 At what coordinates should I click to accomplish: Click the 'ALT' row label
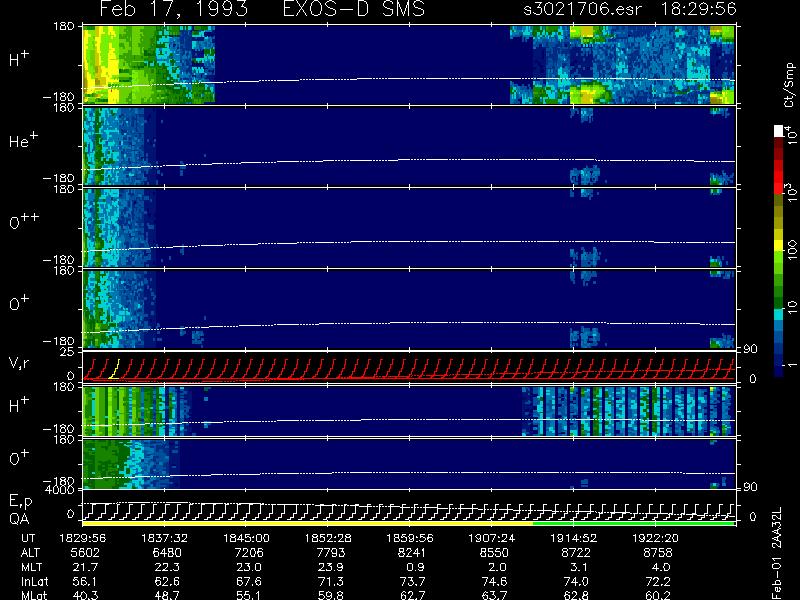coord(30,553)
